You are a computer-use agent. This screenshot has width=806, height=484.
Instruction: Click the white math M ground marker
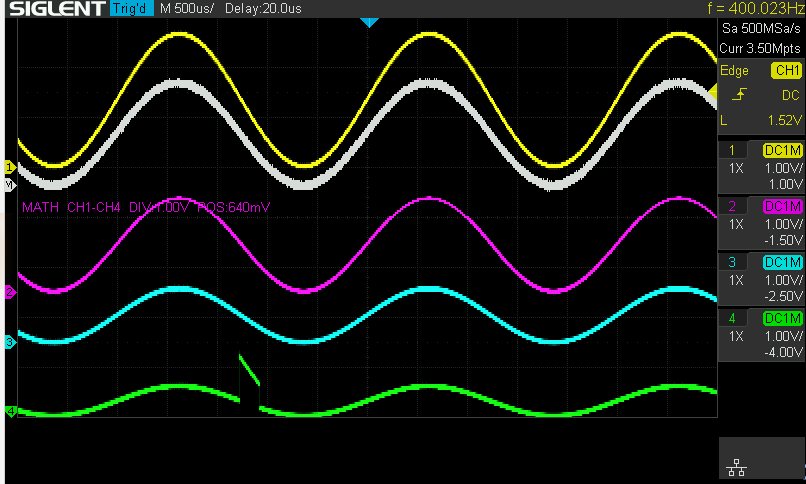tap(10, 184)
